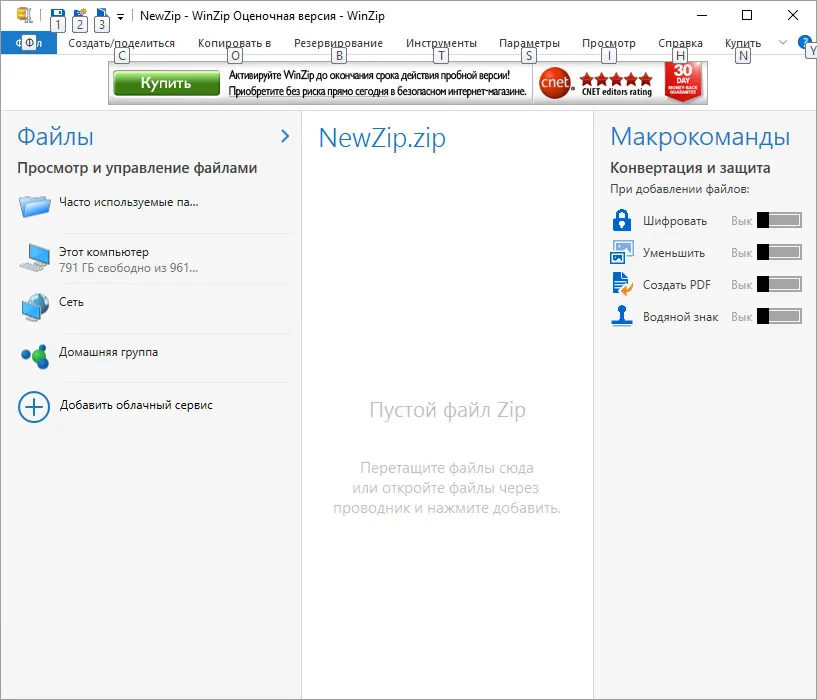The width and height of the screenshot is (817, 700).
Task: Expand the ribbon chevron next to Купить tab
Action: tap(783, 43)
